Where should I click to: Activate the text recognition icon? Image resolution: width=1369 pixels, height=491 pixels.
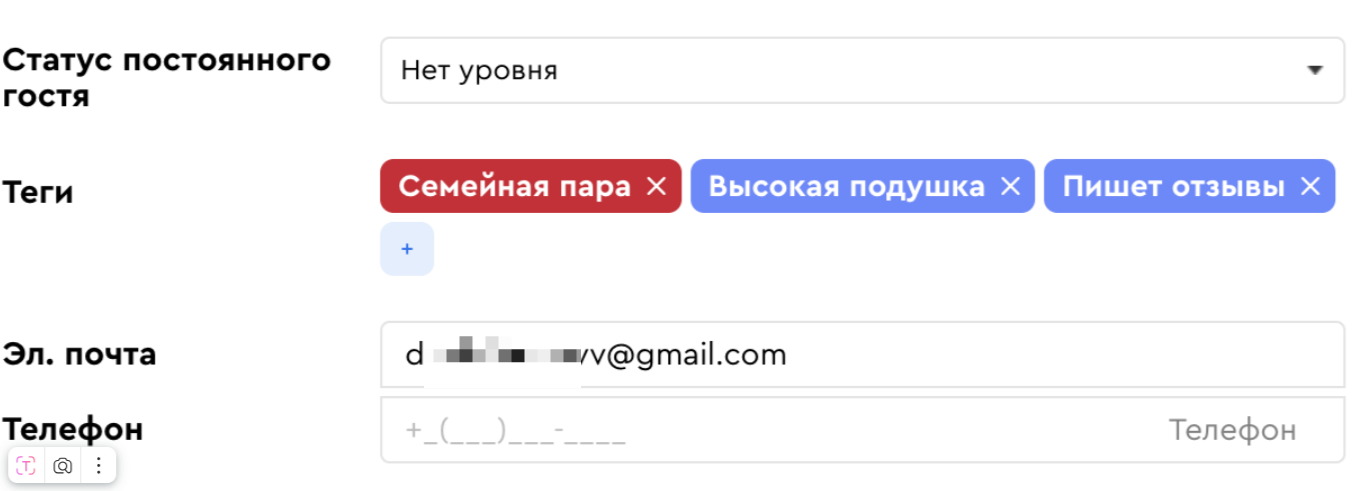[x=27, y=465]
